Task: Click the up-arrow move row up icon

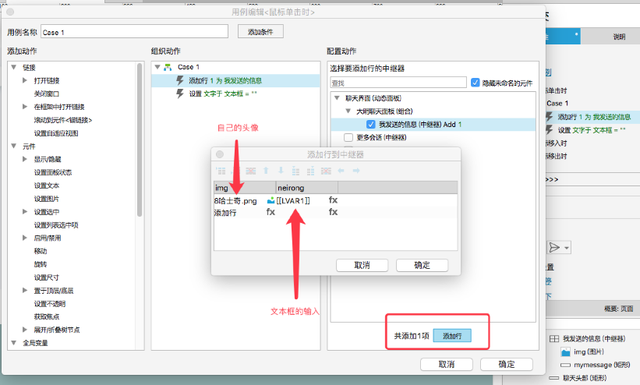Action: pos(266,171)
